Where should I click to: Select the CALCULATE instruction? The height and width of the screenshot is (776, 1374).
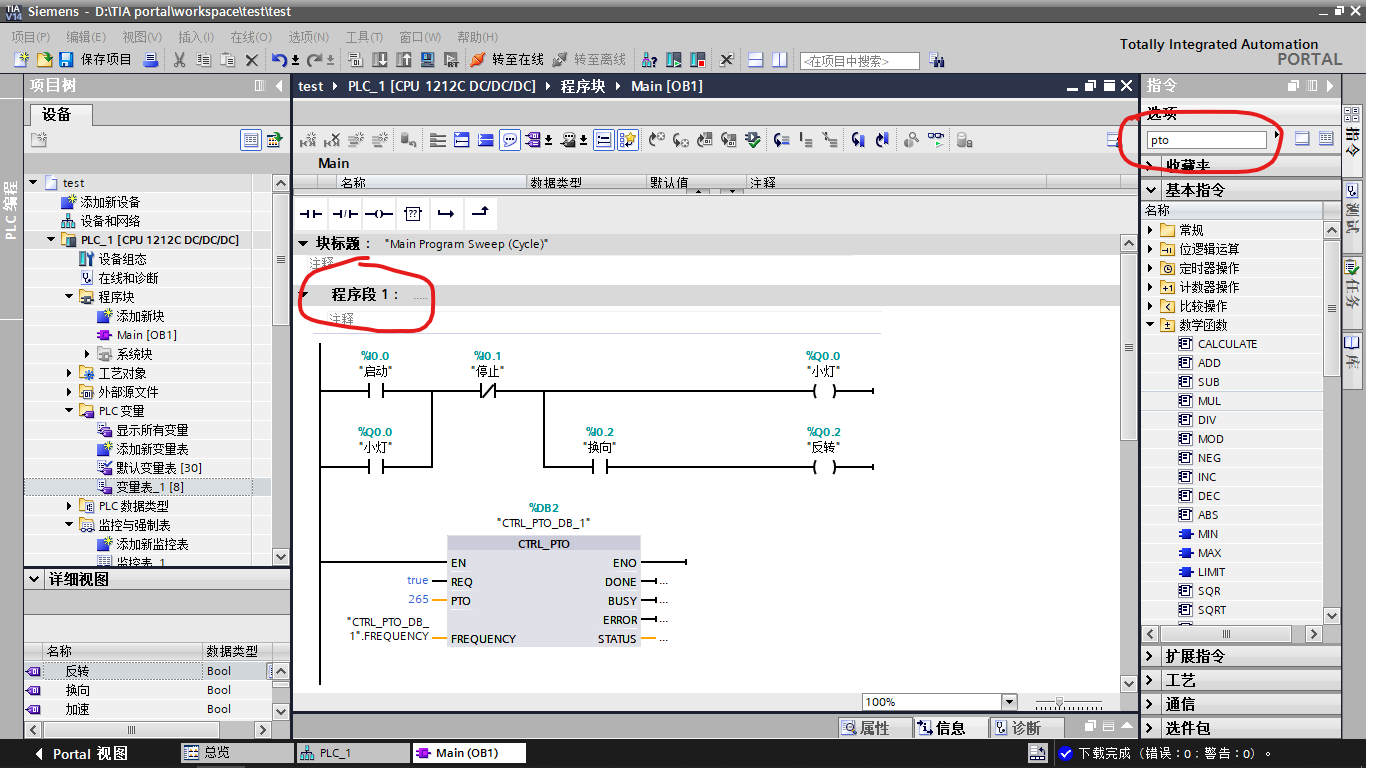click(1227, 344)
